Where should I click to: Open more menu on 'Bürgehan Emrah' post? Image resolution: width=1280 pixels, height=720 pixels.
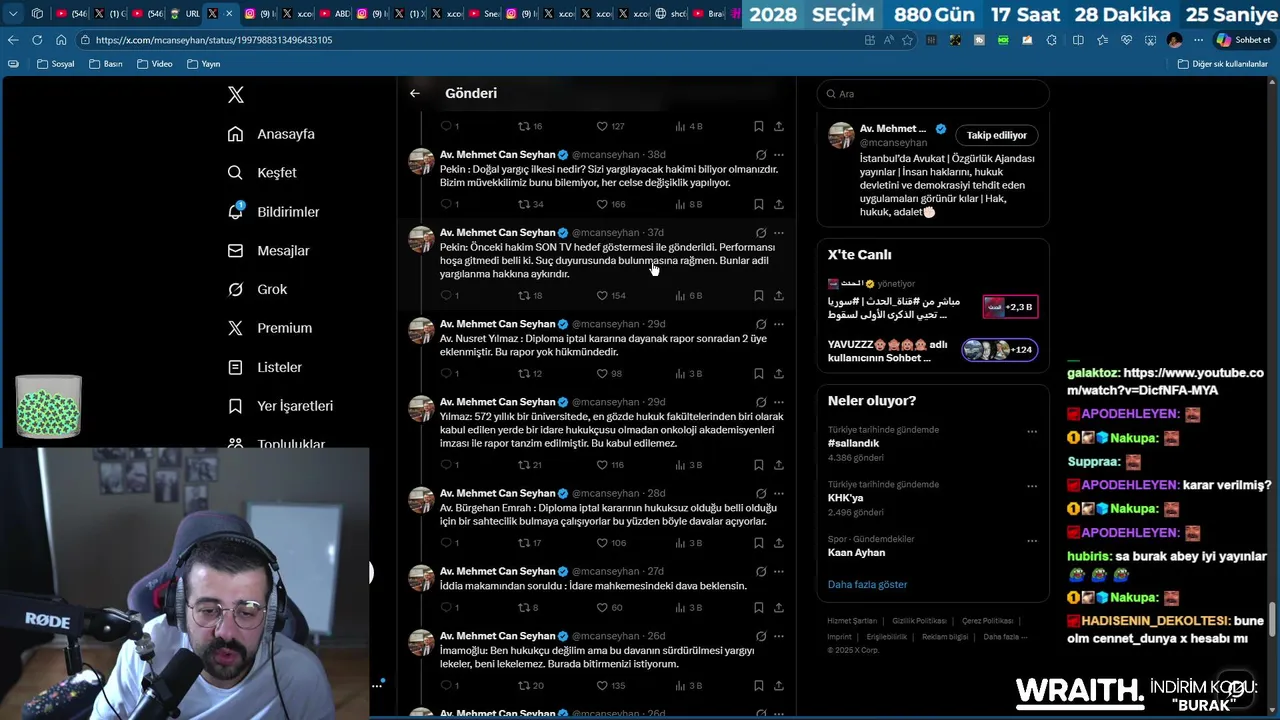point(779,493)
